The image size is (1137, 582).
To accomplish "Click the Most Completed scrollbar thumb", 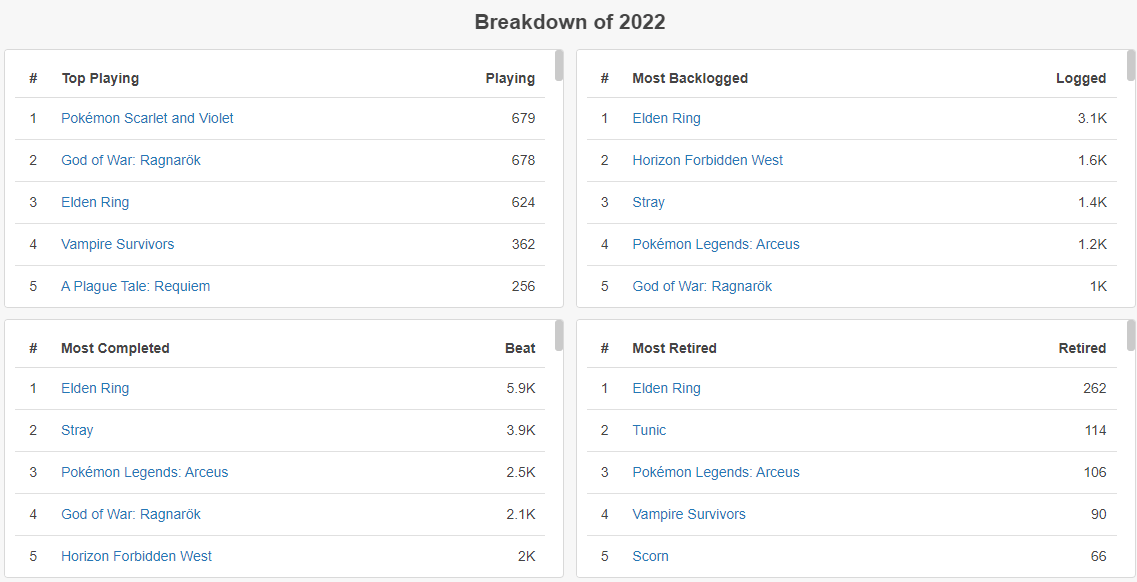I will tap(559, 336).
